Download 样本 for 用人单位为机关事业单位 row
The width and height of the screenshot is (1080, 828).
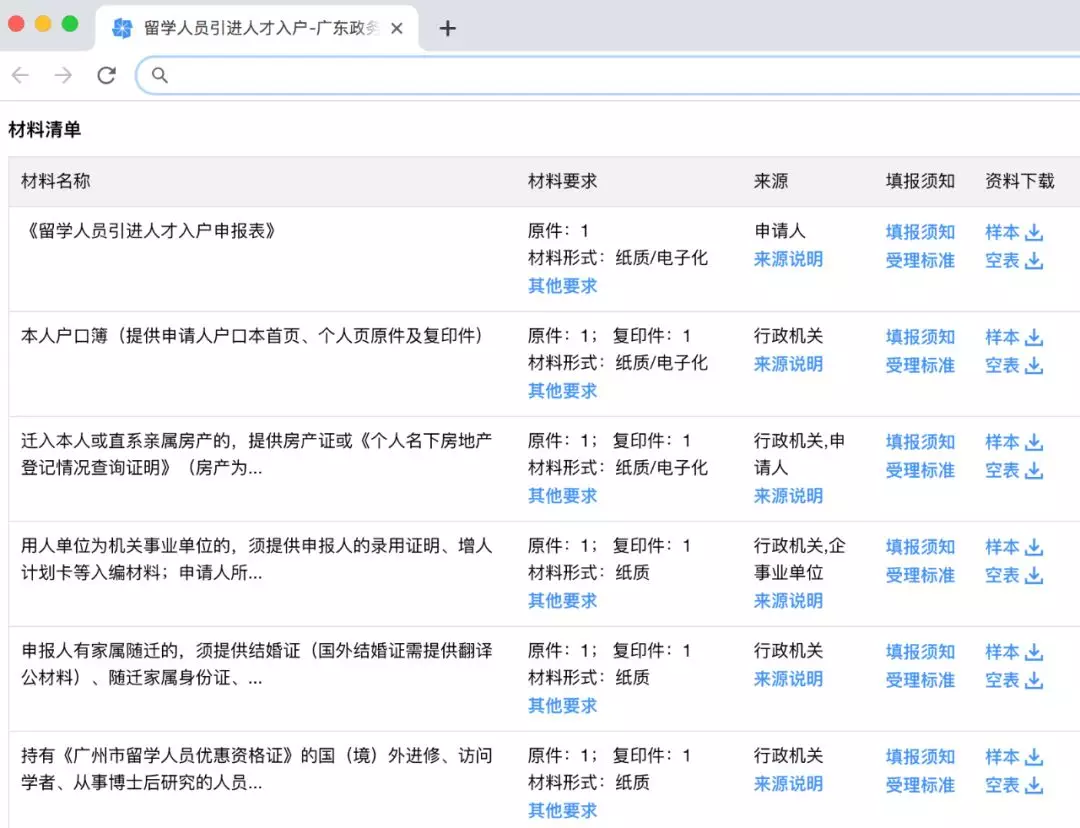(1014, 547)
